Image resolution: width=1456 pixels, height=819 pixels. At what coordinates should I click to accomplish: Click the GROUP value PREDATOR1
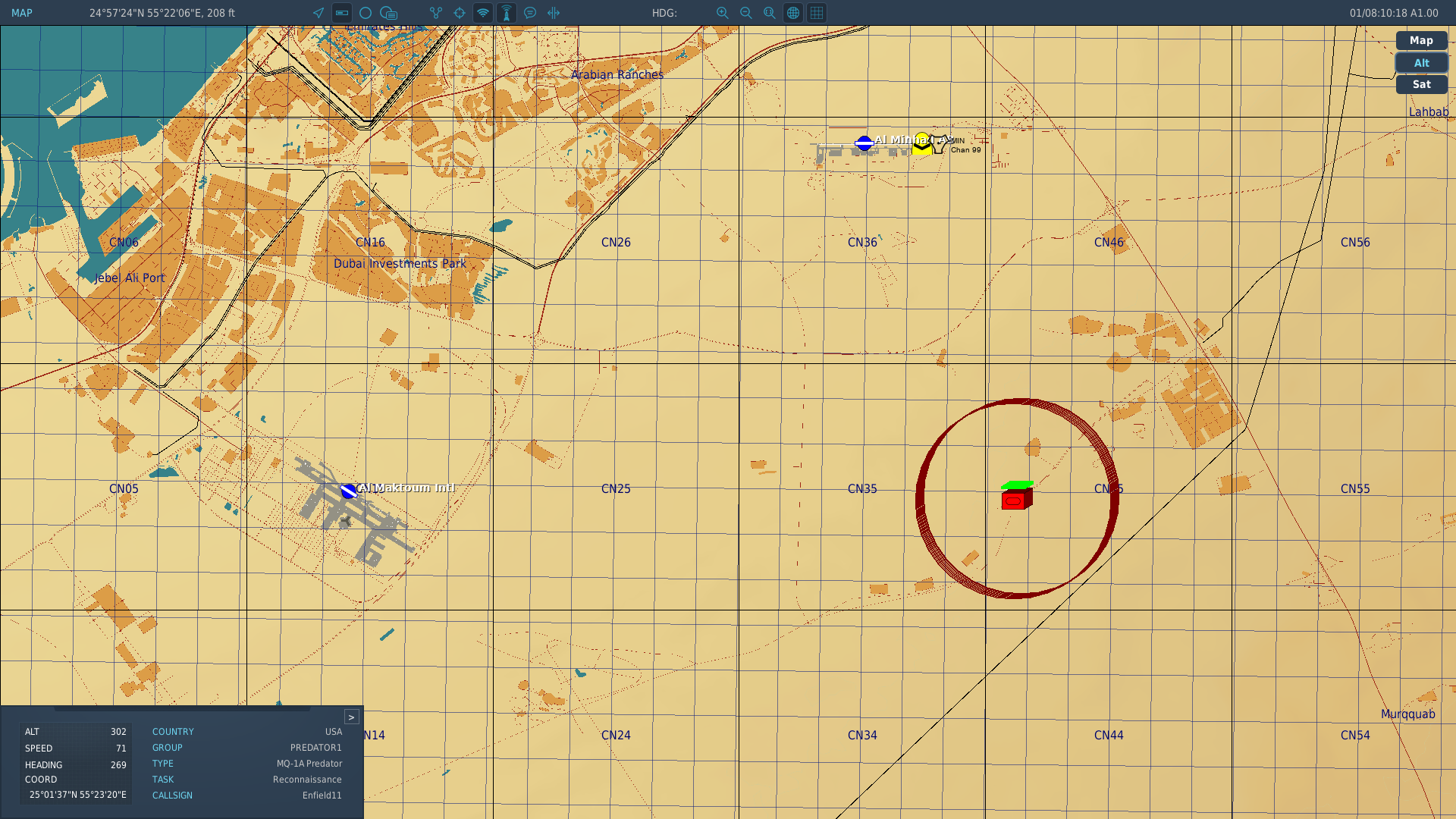tap(316, 748)
